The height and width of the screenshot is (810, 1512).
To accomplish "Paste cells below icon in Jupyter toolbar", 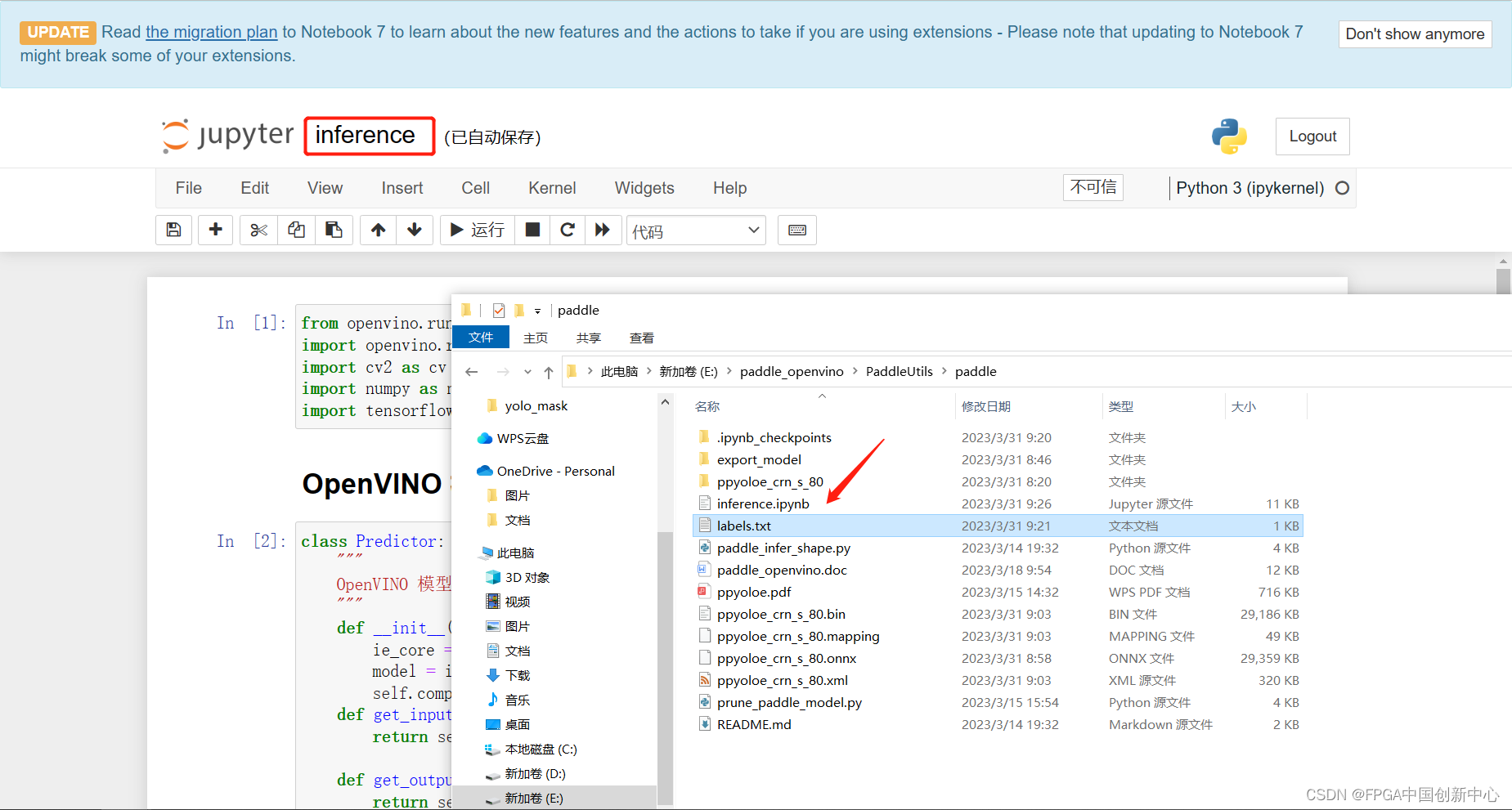I will [x=334, y=230].
